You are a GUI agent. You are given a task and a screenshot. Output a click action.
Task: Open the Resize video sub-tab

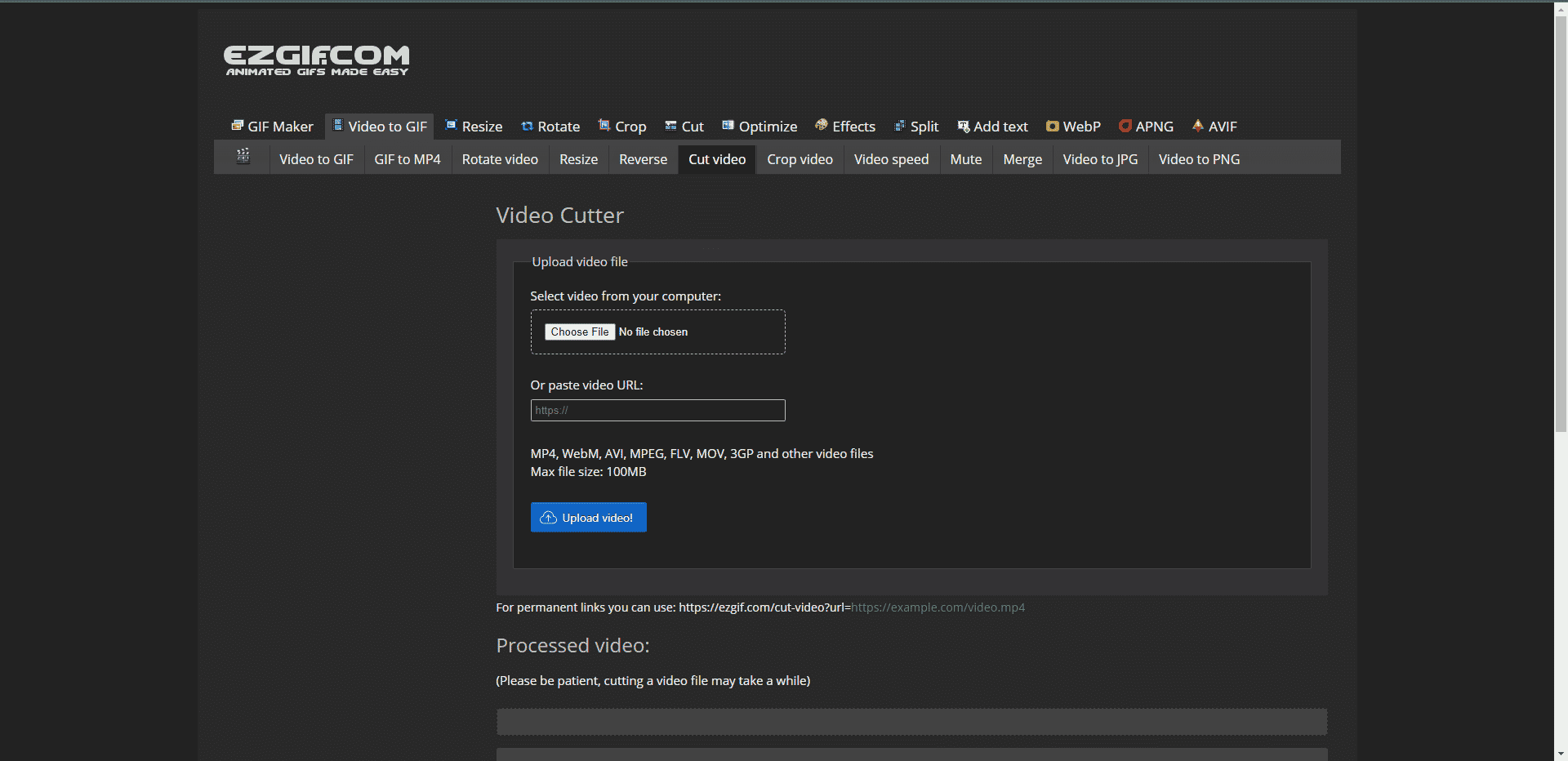coord(578,159)
